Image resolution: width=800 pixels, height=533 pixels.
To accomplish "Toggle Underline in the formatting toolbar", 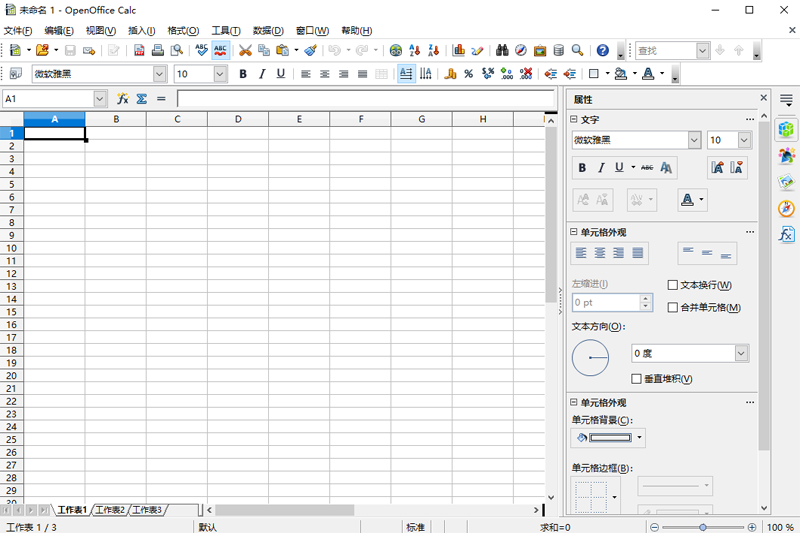I will coord(281,74).
